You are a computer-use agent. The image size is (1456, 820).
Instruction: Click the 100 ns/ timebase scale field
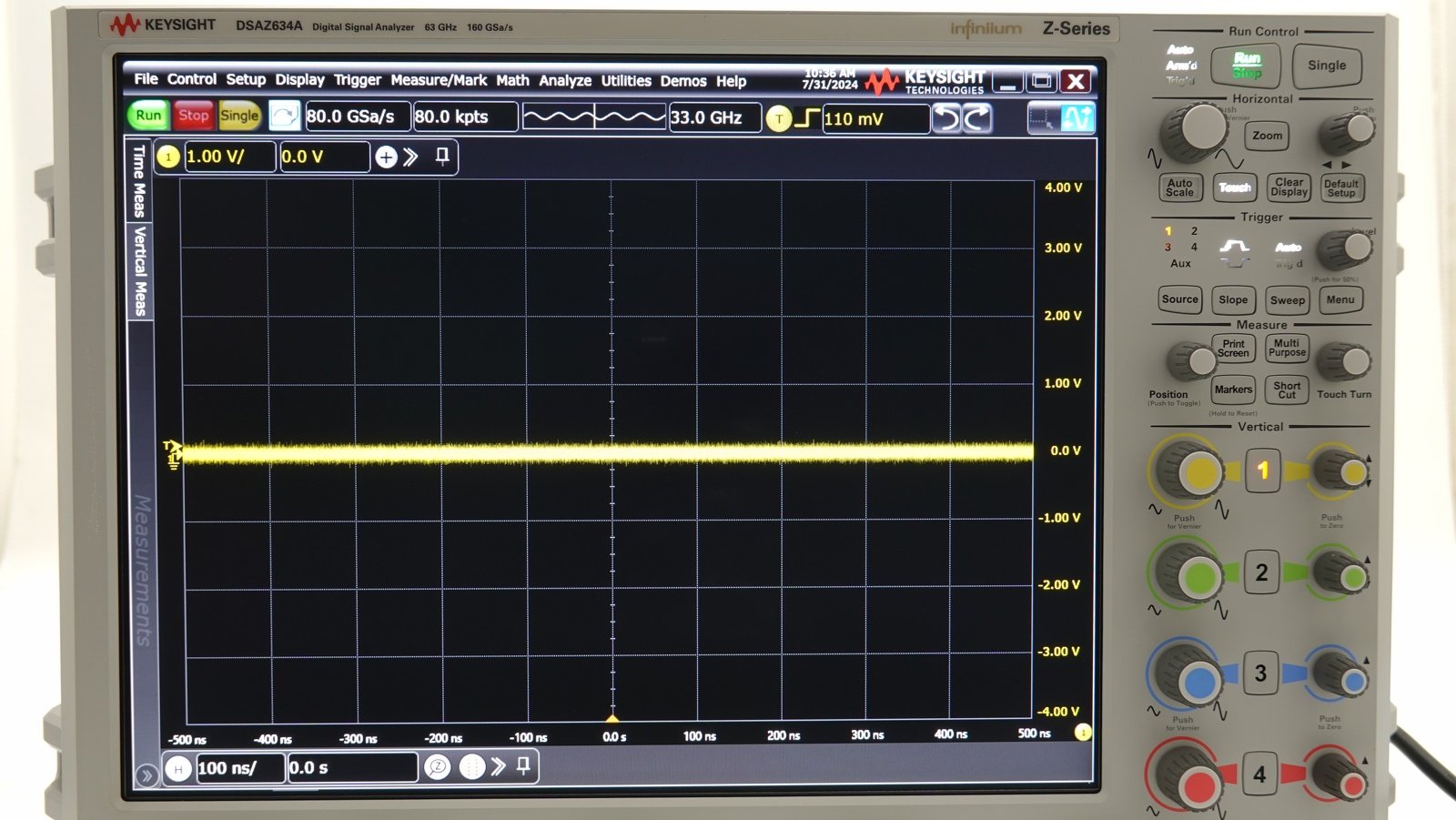pos(240,768)
